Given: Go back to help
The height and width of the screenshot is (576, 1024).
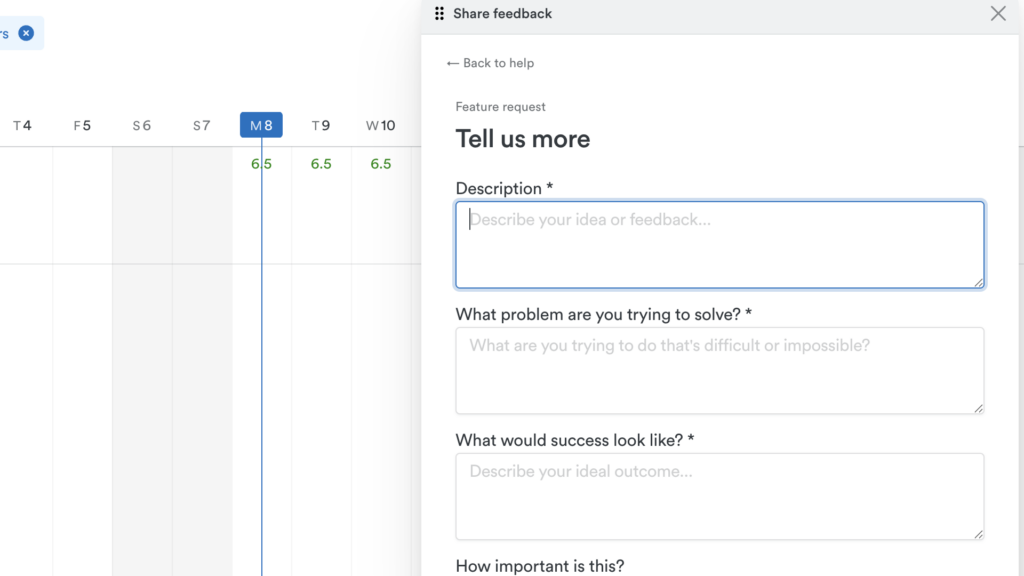Looking at the screenshot, I should (490, 63).
